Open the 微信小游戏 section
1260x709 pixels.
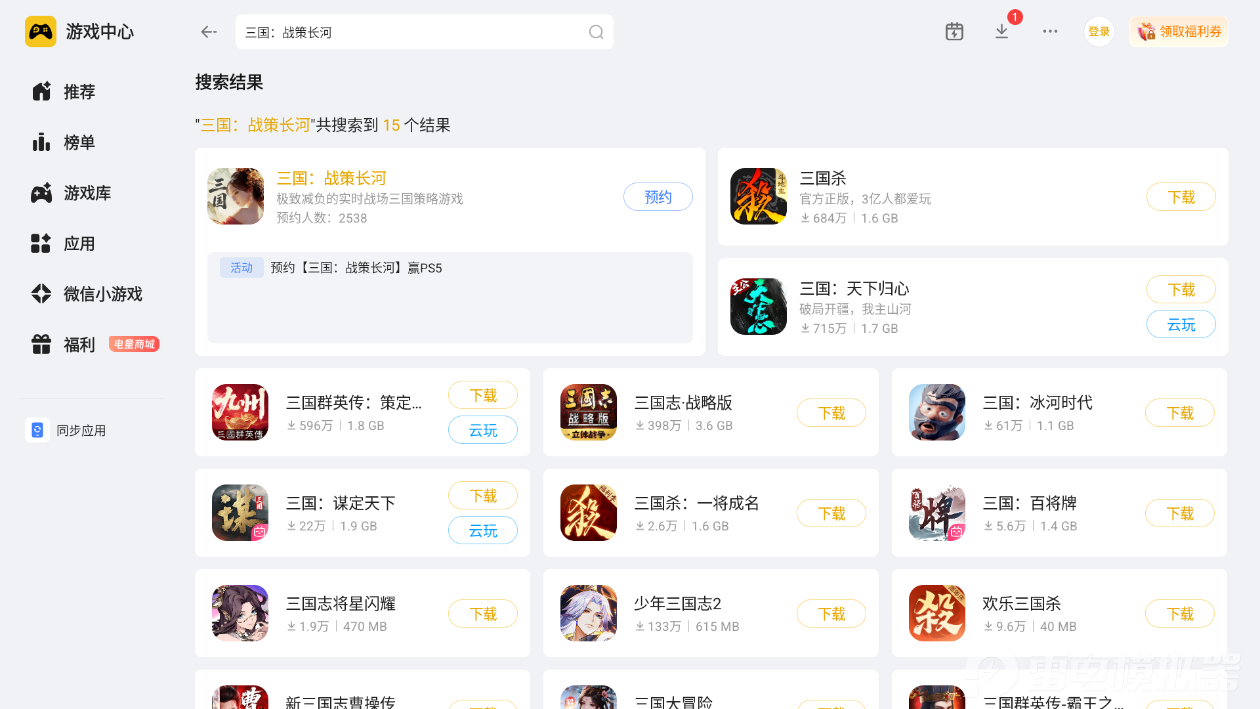click(87, 294)
